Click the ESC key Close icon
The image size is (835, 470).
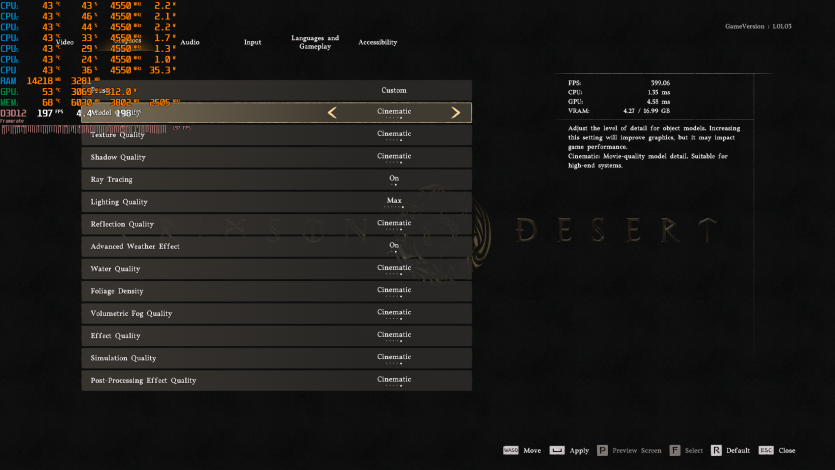coord(766,451)
